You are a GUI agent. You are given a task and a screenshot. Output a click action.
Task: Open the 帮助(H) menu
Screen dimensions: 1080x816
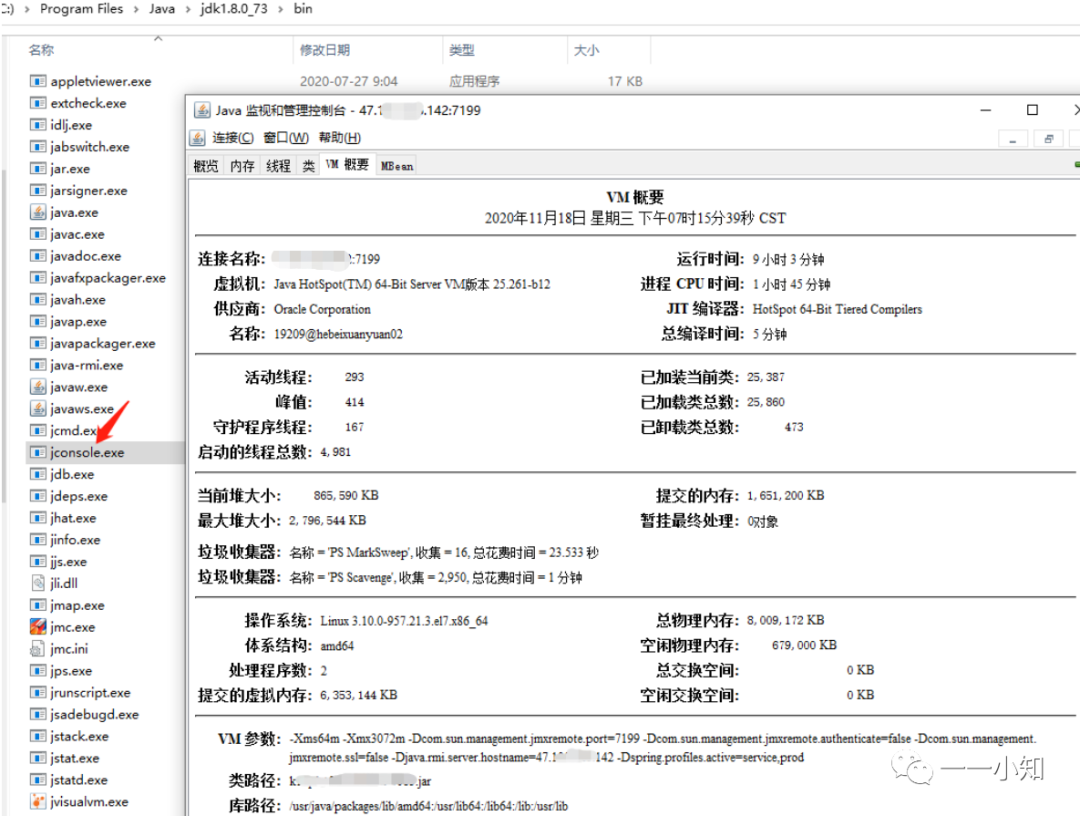pos(340,138)
